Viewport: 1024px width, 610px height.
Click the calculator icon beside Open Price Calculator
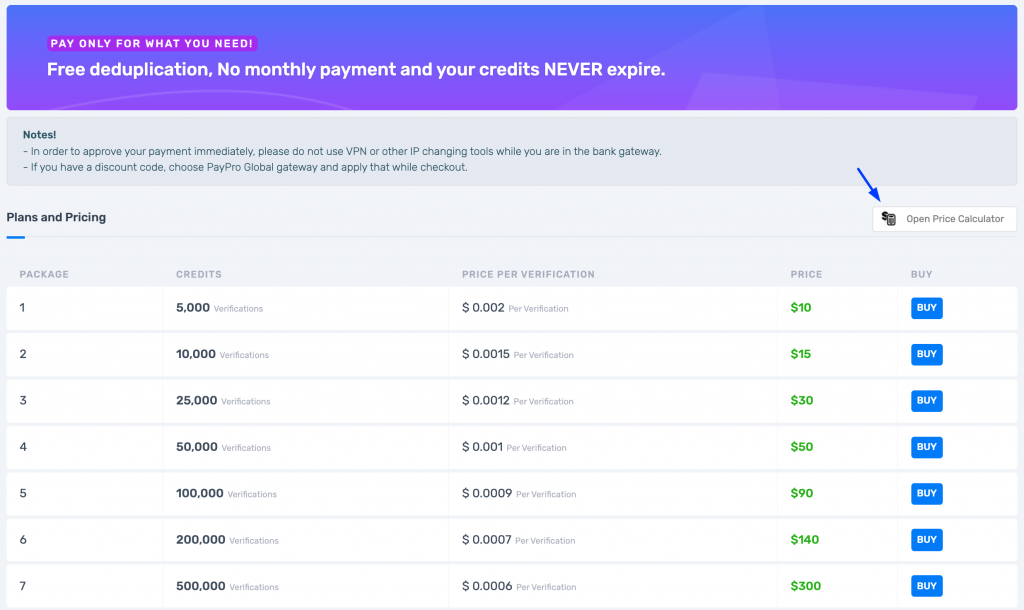[889, 219]
